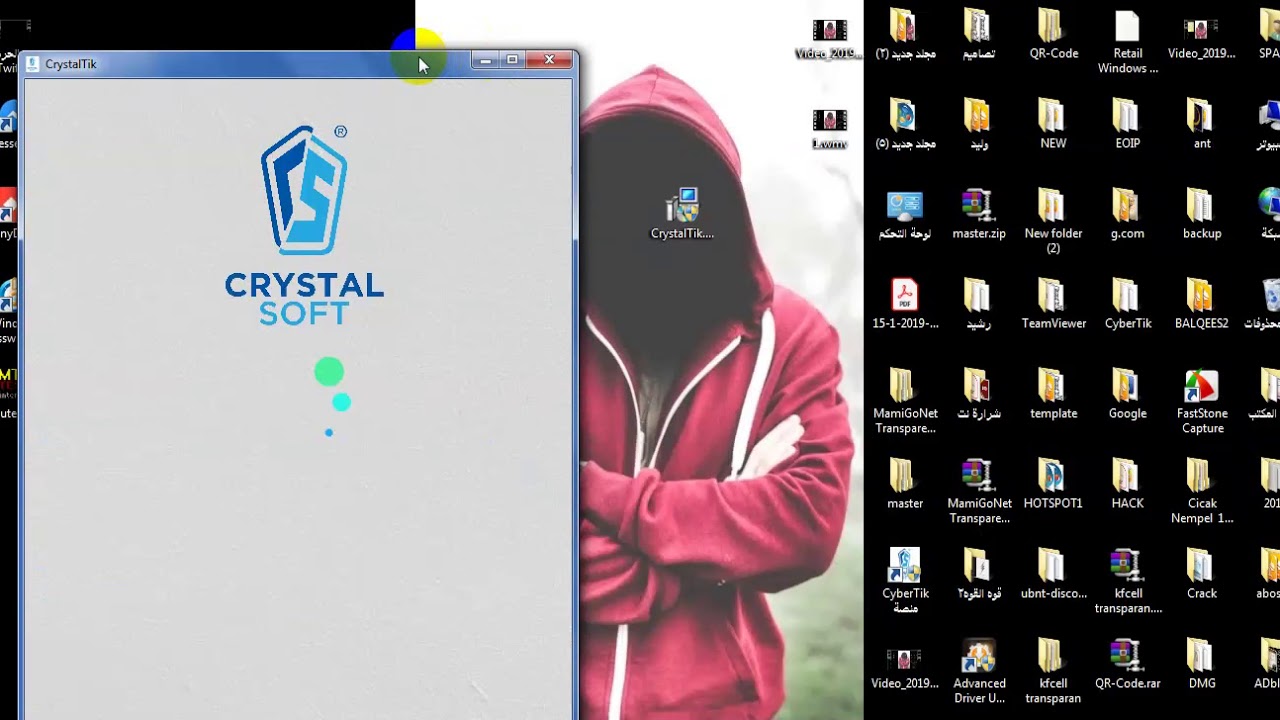Select the New folder (2) icon
The image size is (1280, 720).
coord(1053,222)
